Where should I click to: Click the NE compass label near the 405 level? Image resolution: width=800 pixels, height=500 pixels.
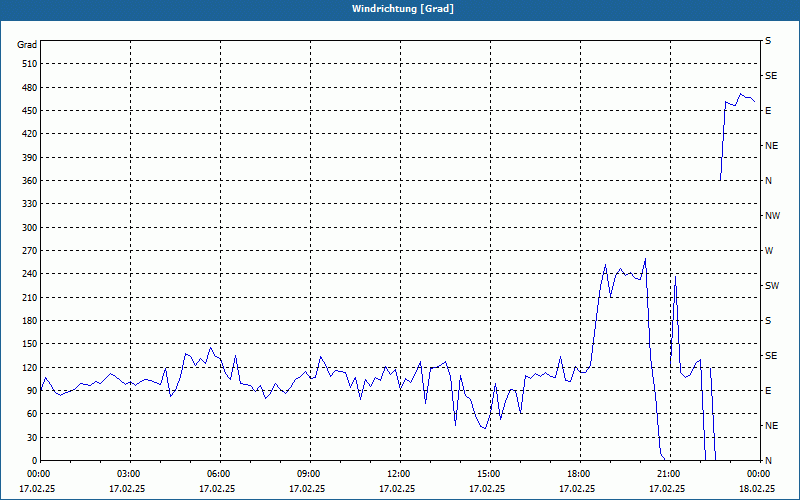[771, 146]
